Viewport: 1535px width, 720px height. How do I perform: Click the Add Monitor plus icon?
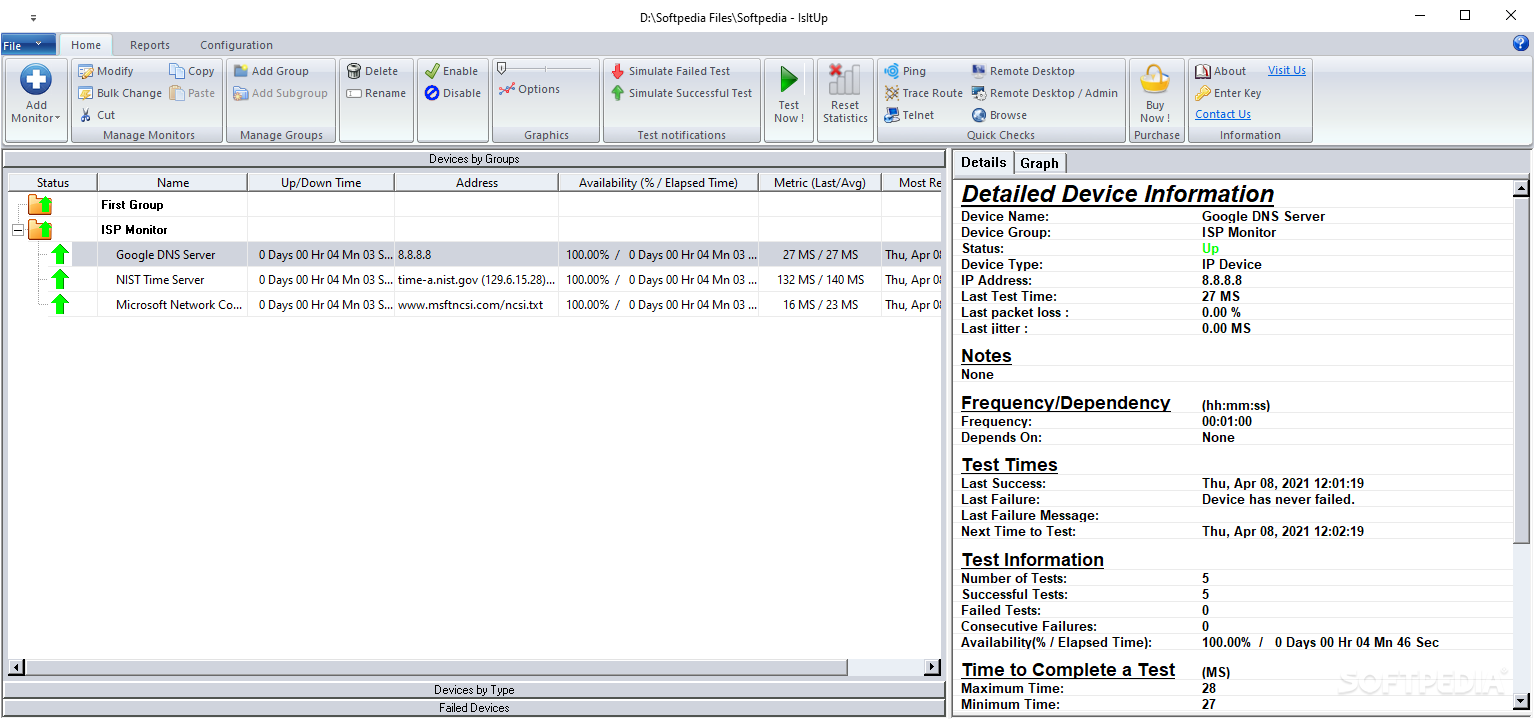click(36, 81)
